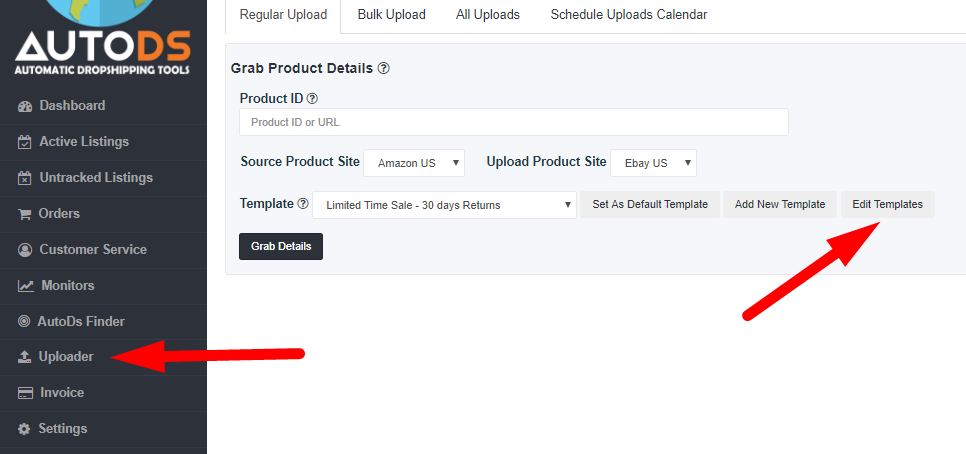The width and height of the screenshot is (966, 454).
Task: Open the Dashboard gauge icon
Action: point(25,106)
